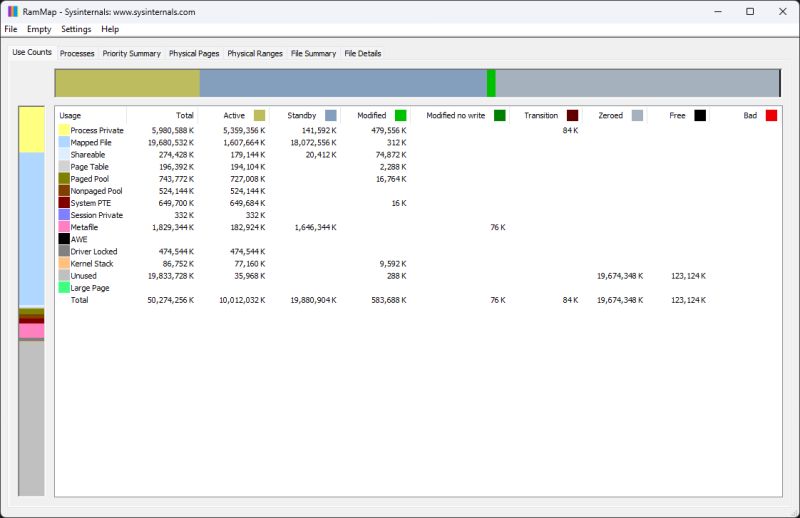
Task: Click the RamMap app icon in title bar
Action: [13, 11]
